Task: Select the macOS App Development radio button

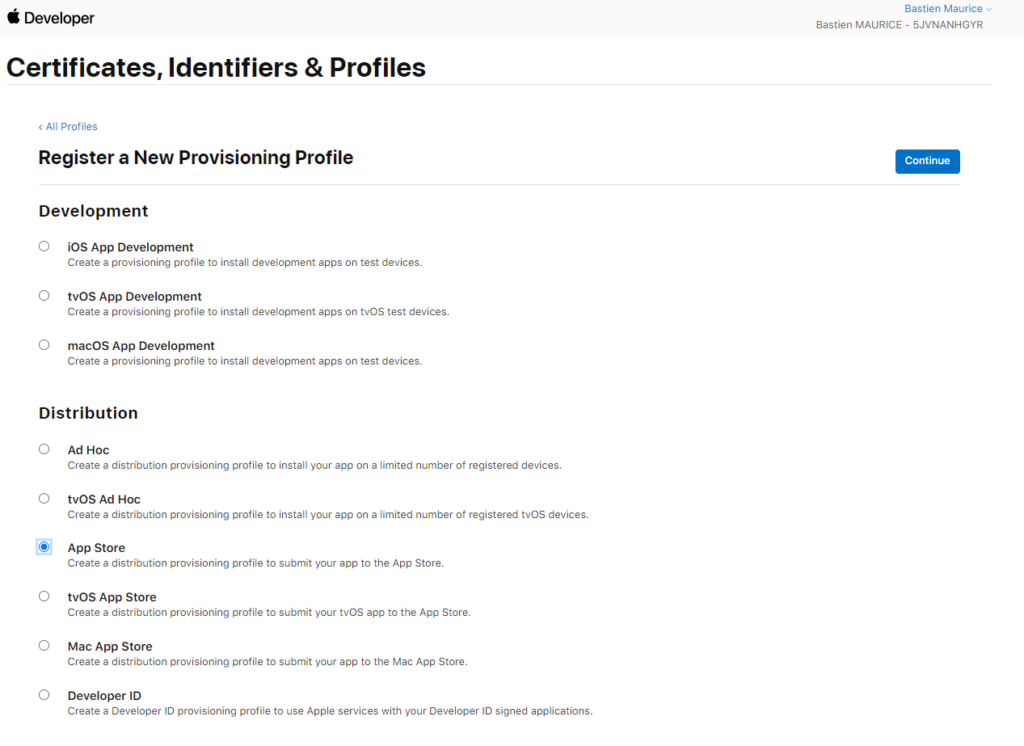Action: coord(44,344)
